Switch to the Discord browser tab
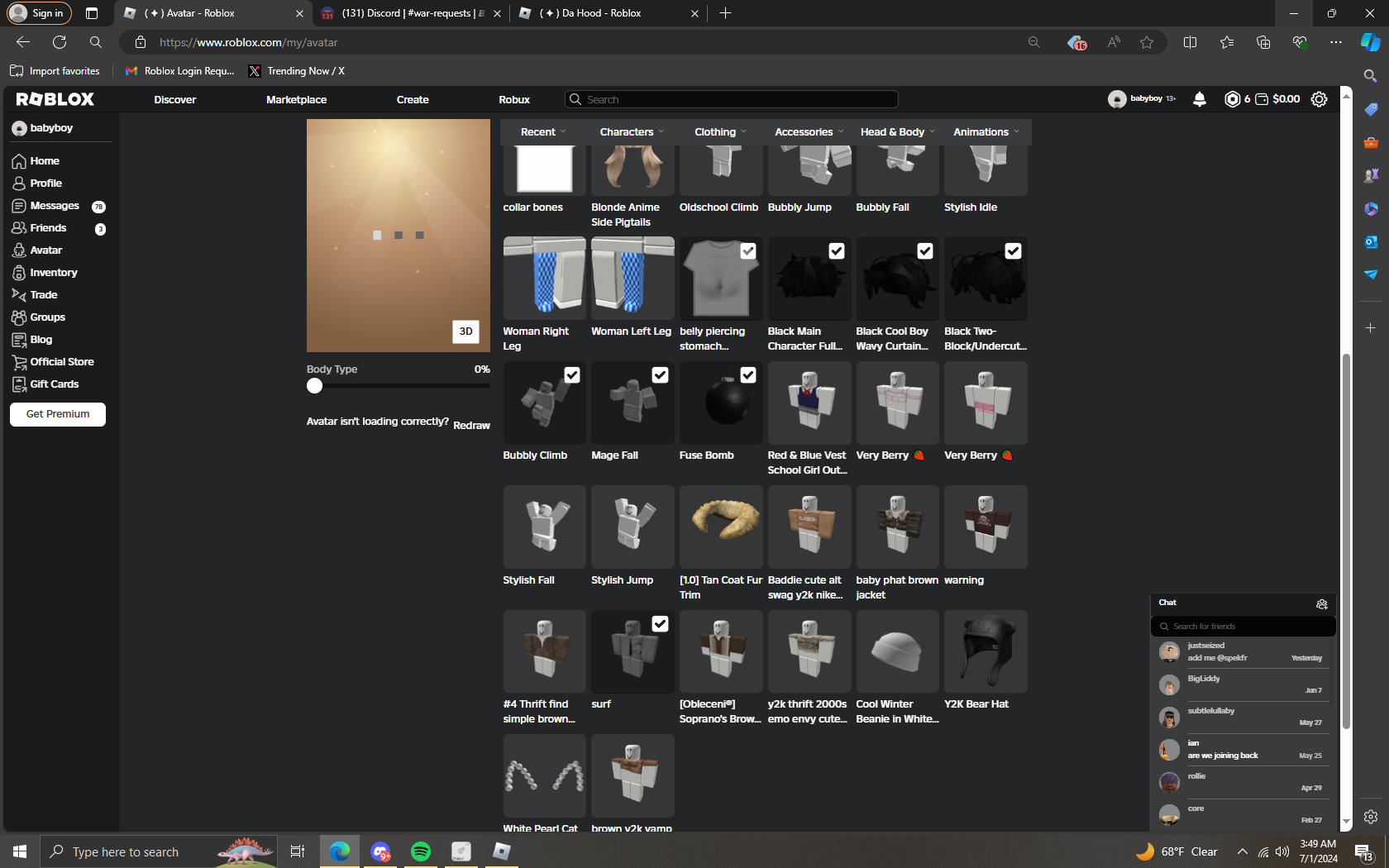This screenshot has height=868, width=1389. (409, 13)
